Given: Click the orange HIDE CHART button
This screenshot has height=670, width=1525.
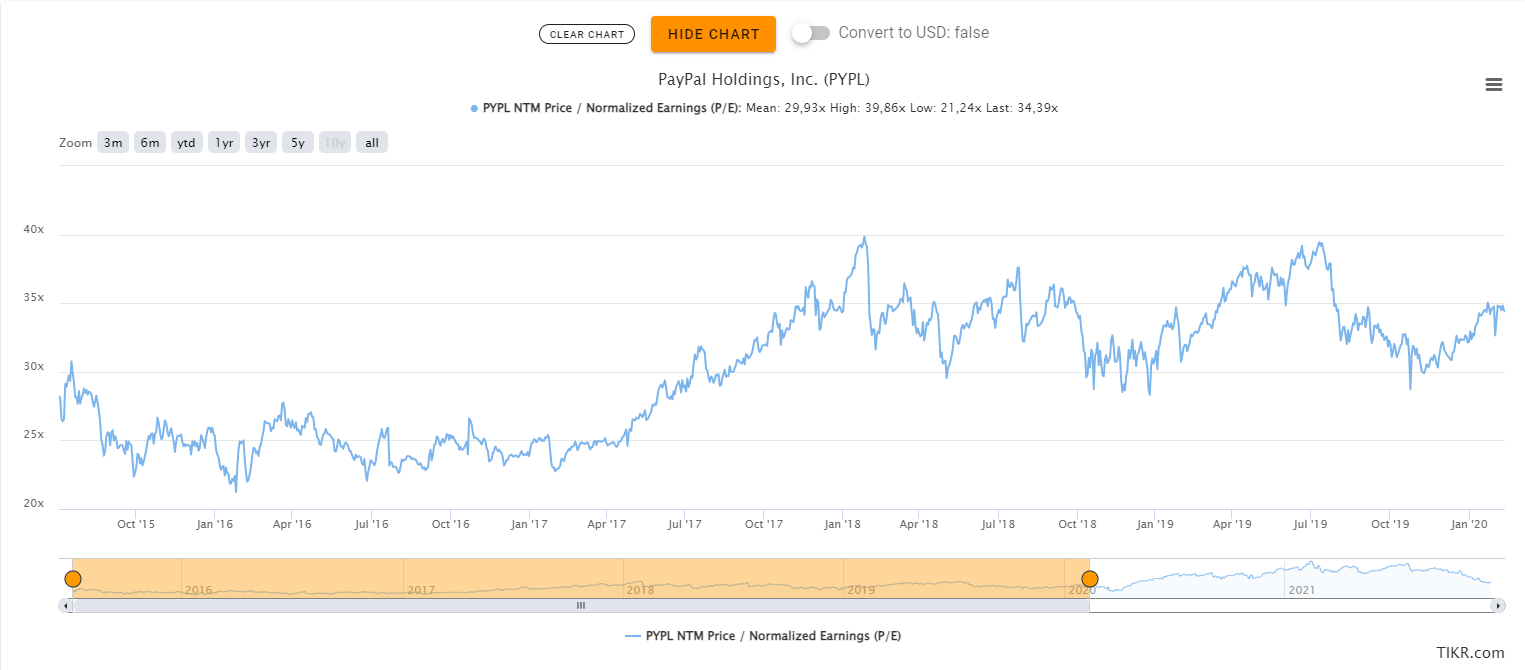Looking at the screenshot, I should click(713, 34).
